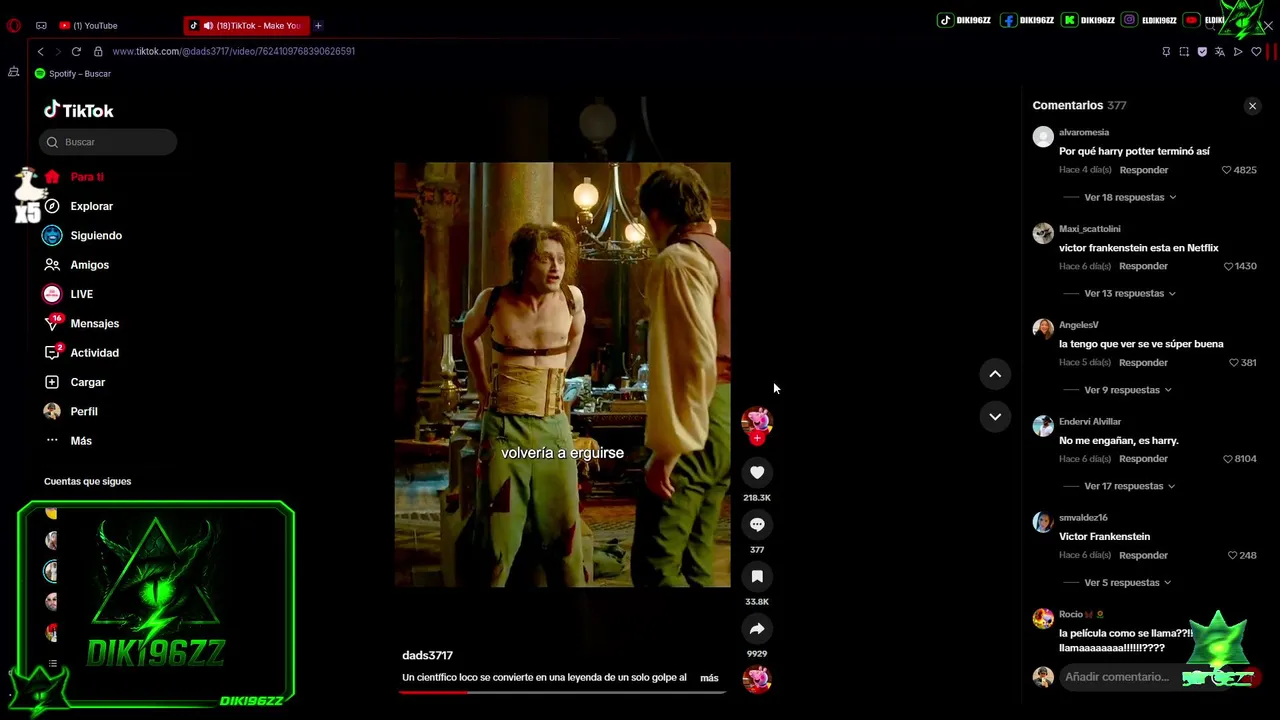Close the Comentarios panel

pos(1252,106)
